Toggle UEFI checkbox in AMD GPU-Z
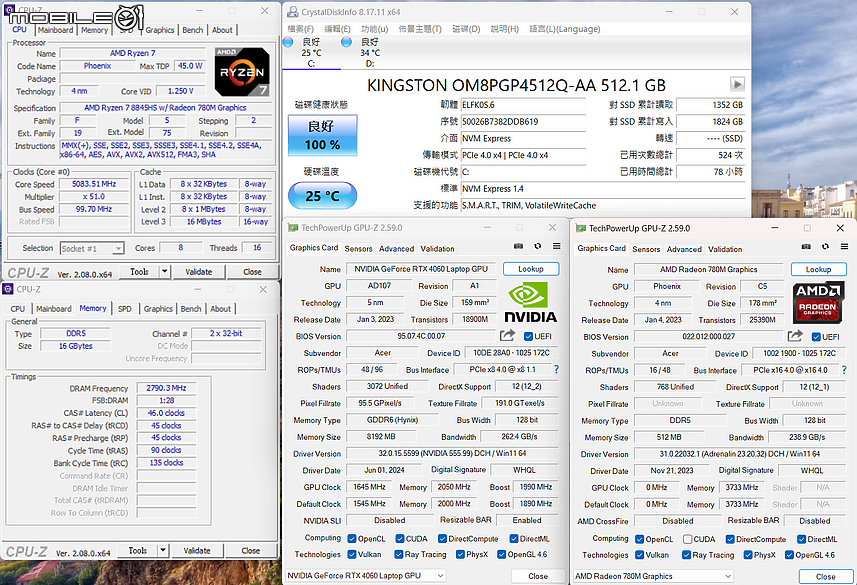 click(x=816, y=337)
